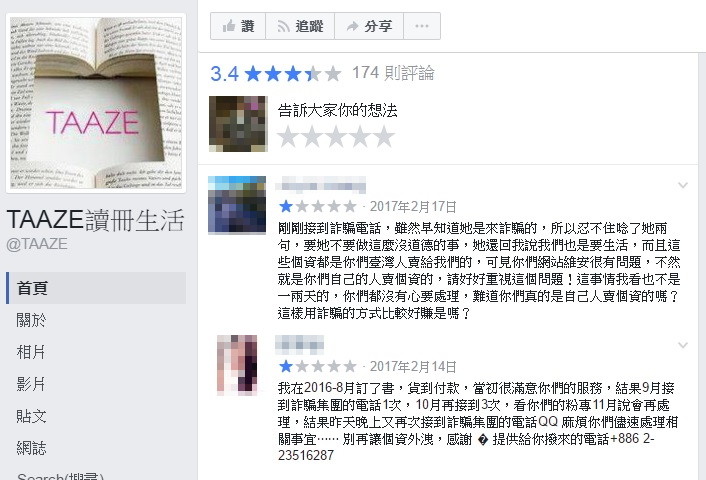The height and width of the screenshot is (480, 706).
Task: Open the 174 則評論 reviews link
Action: click(393, 73)
